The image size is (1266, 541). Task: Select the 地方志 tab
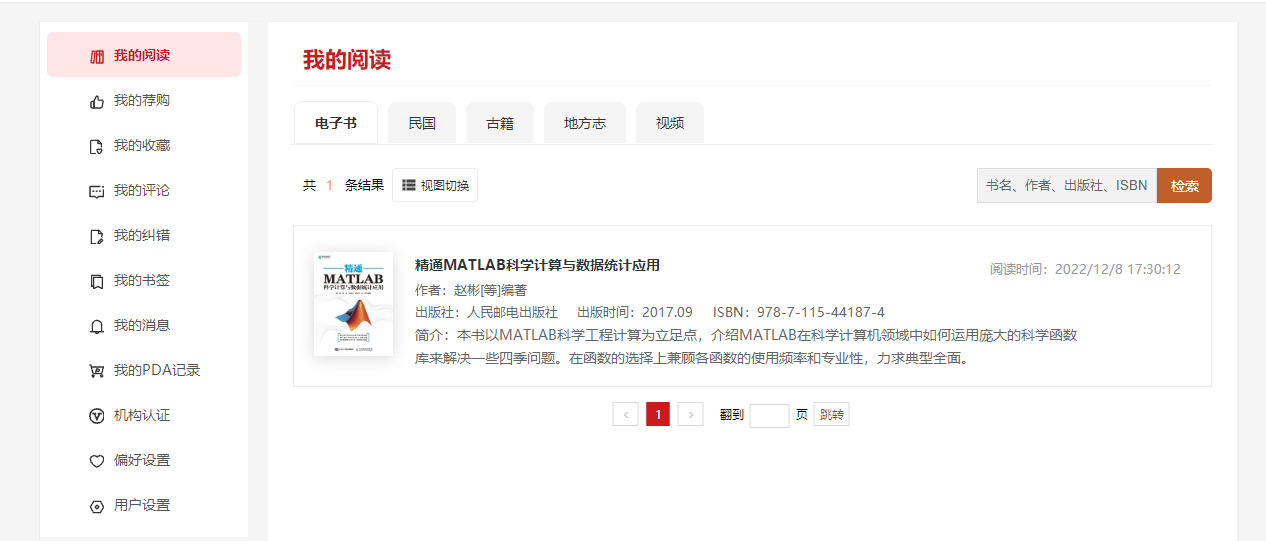585,123
